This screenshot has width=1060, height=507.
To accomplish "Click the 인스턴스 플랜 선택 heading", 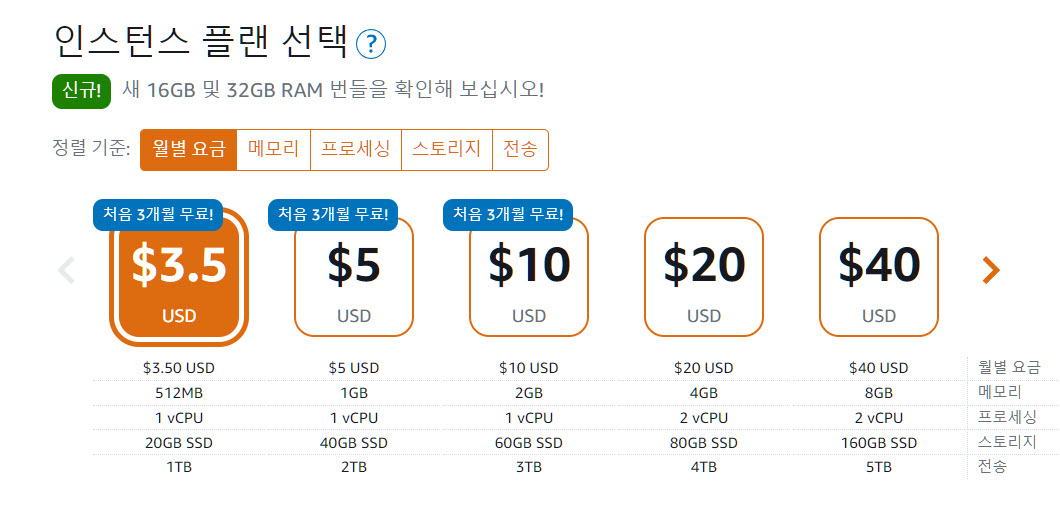I will [201, 42].
